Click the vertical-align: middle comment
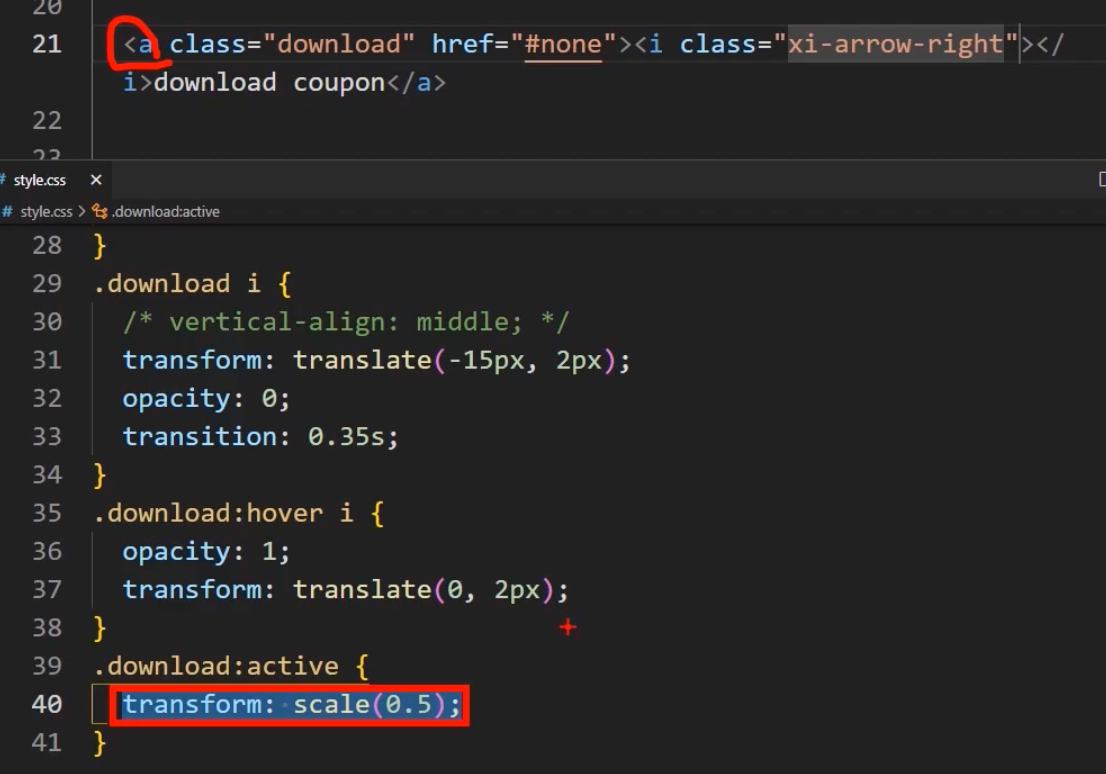Screen dimensions: 1106x774 tap(346, 322)
